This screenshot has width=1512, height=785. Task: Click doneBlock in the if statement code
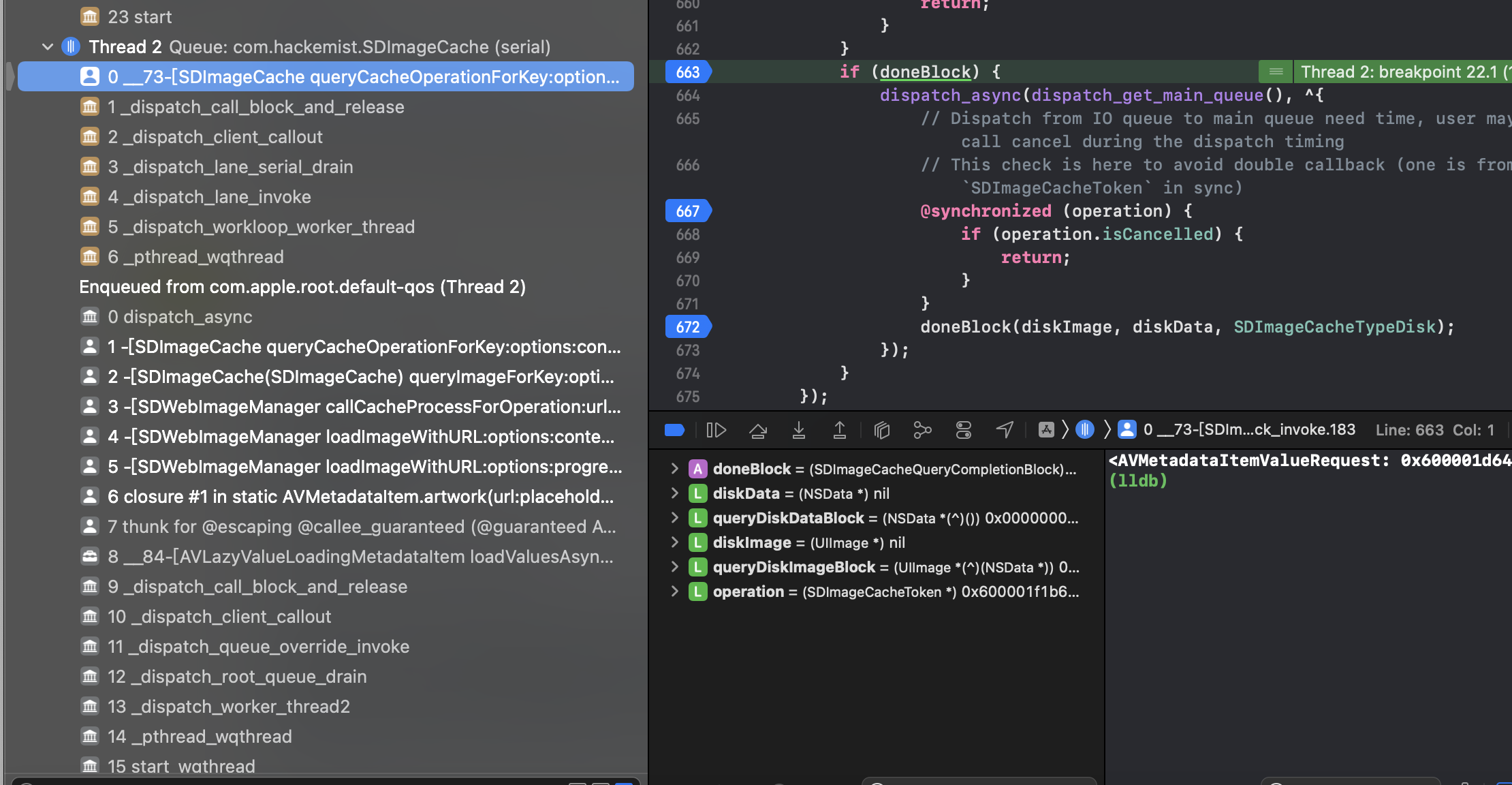pyautogui.click(x=925, y=72)
